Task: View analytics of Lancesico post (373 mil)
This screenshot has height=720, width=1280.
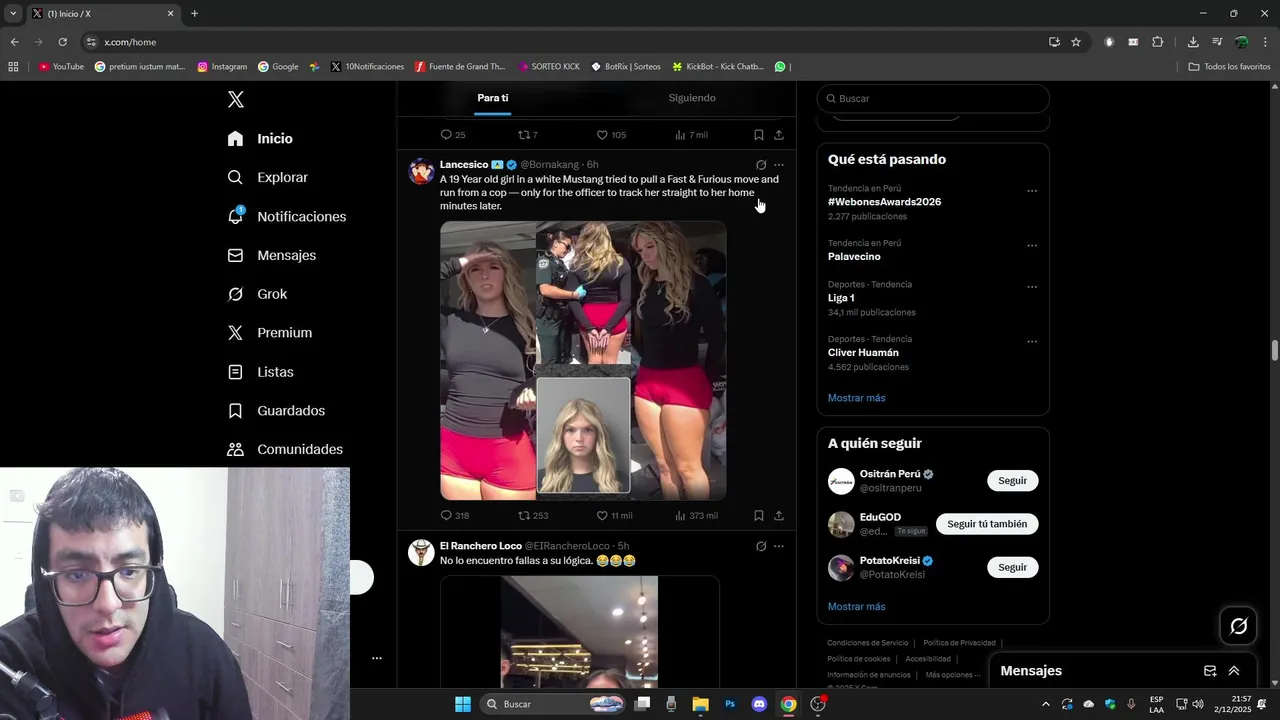Action: (696, 516)
